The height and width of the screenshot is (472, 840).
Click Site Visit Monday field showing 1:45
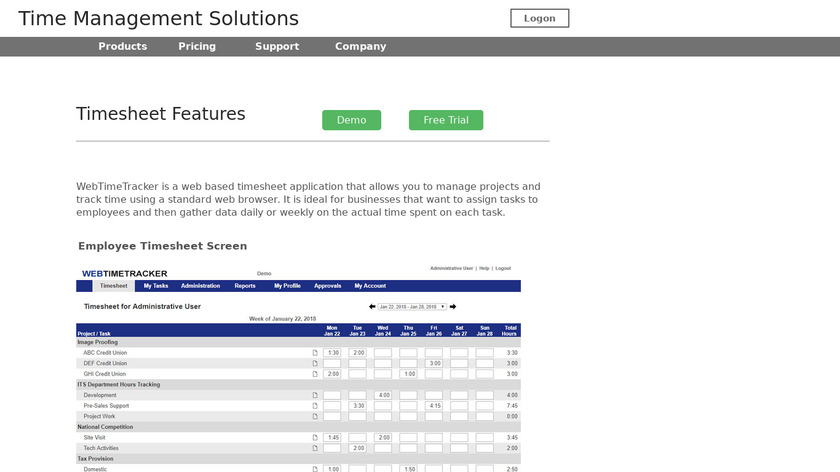(x=332, y=437)
